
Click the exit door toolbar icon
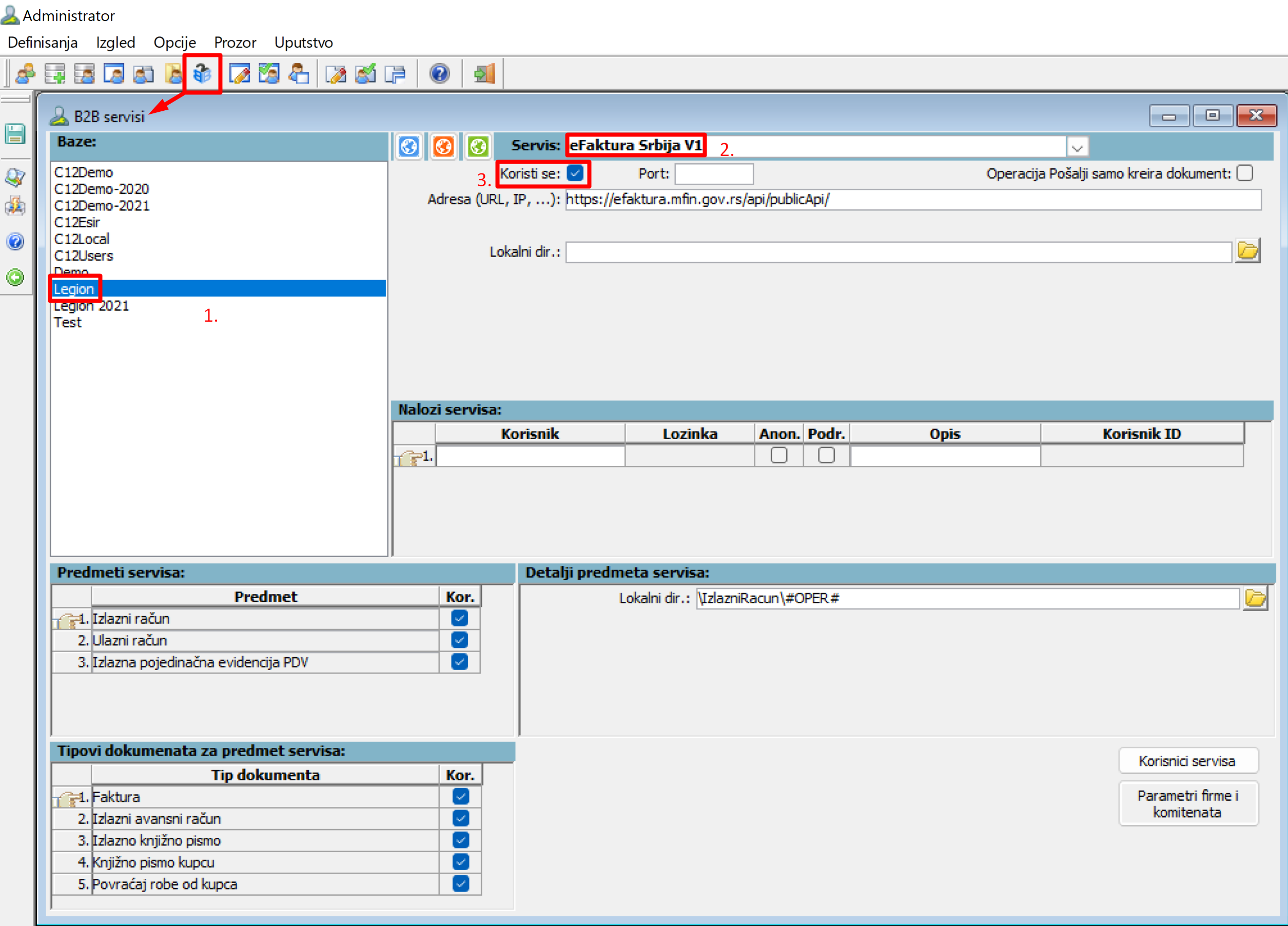(484, 74)
